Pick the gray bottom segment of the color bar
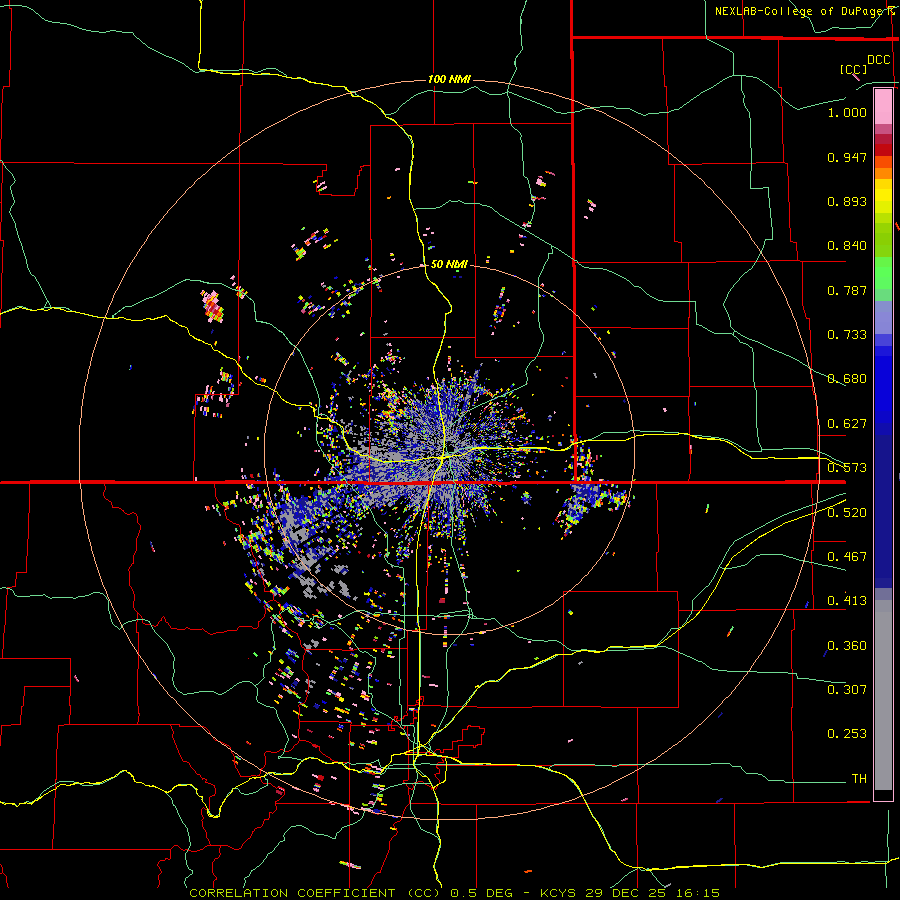 coord(883,695)
